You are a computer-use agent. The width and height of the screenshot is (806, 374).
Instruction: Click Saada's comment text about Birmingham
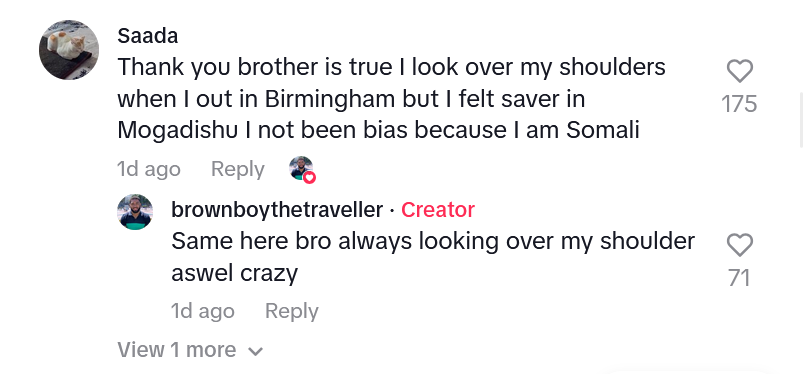pos(391,99)
